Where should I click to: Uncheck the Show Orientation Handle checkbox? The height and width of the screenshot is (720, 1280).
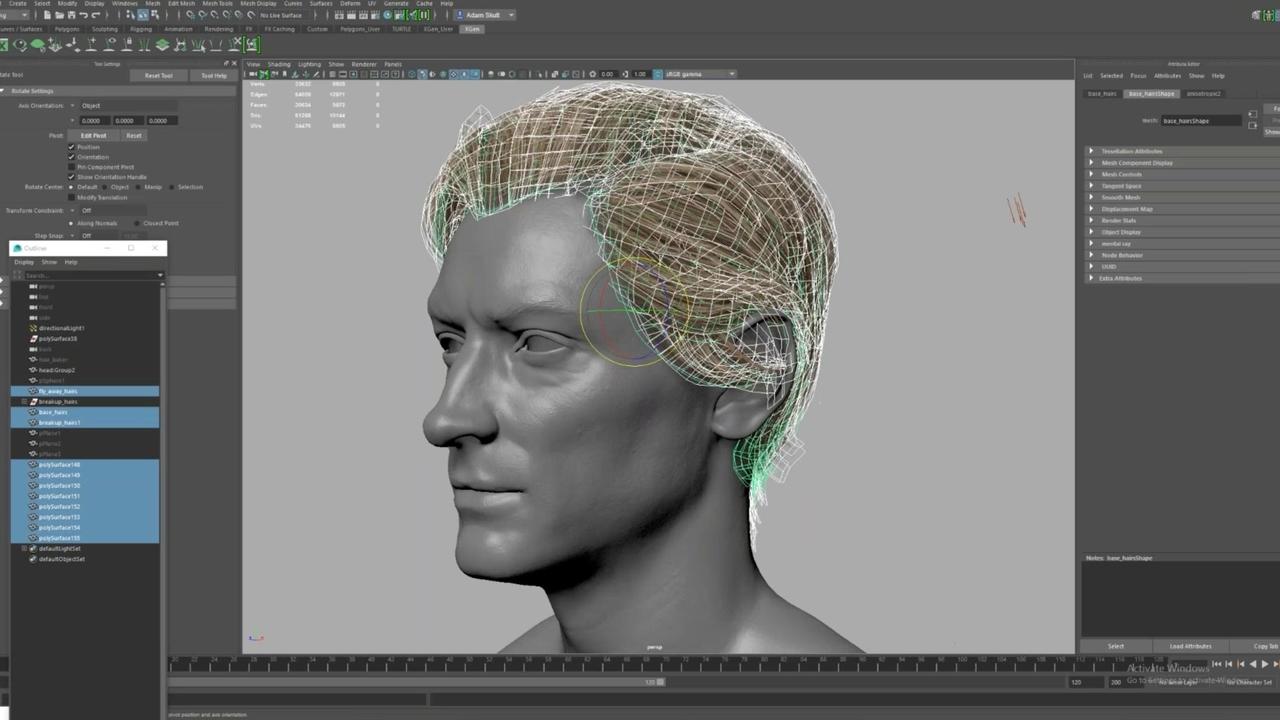click(71, 177)
